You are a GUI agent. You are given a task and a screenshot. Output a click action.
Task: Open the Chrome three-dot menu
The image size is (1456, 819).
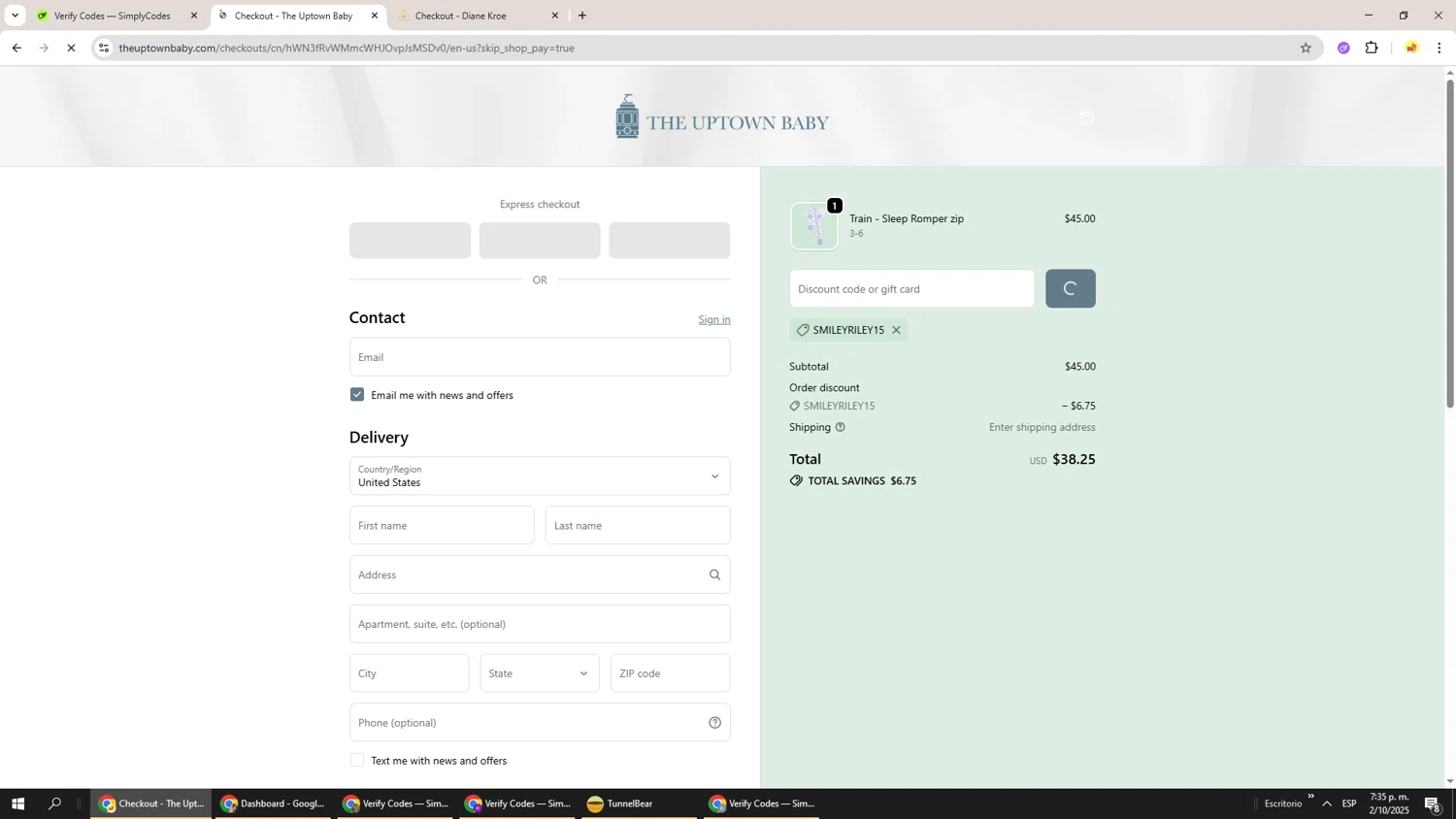[1439, 48]
